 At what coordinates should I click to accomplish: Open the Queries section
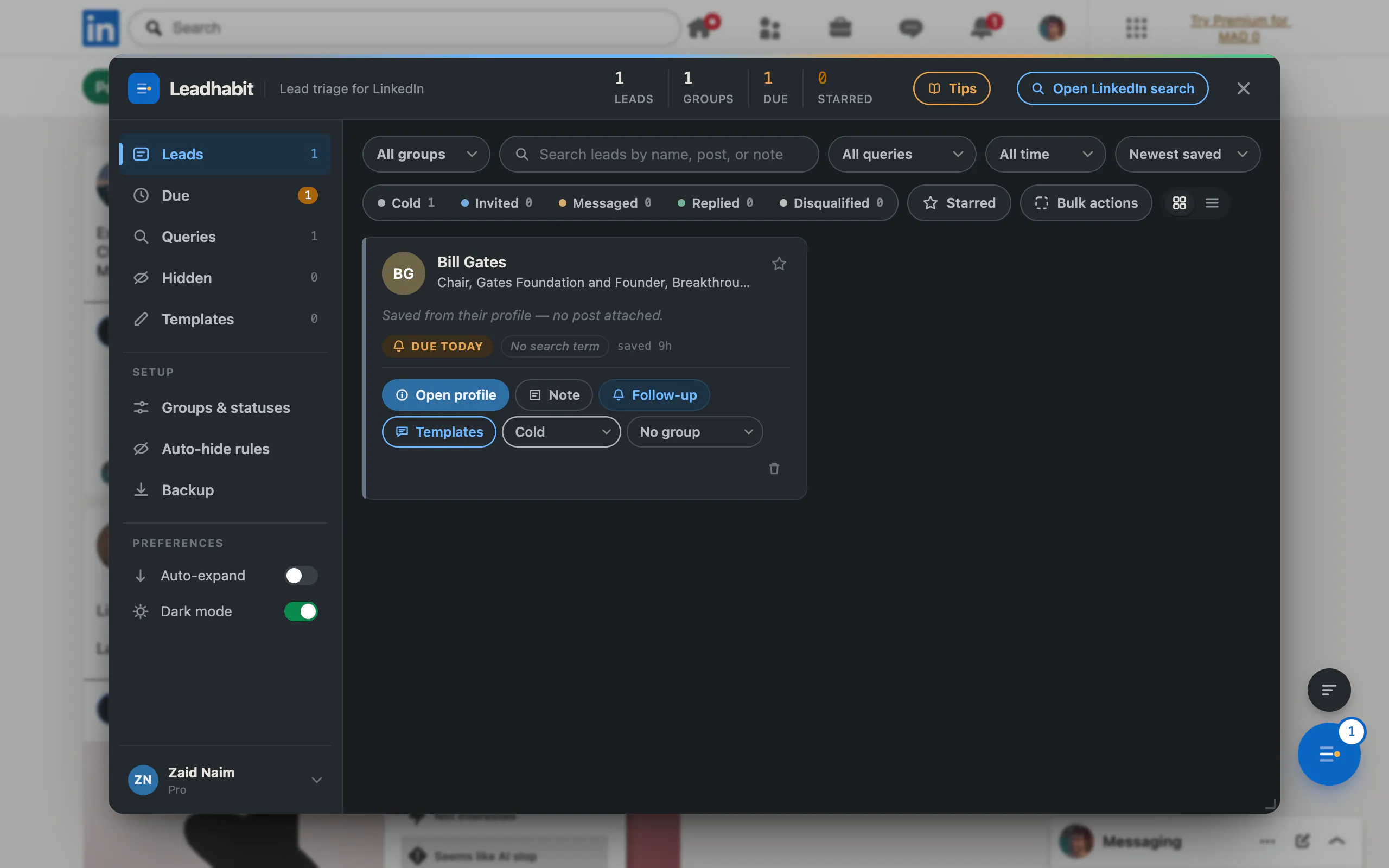point(225,237)
